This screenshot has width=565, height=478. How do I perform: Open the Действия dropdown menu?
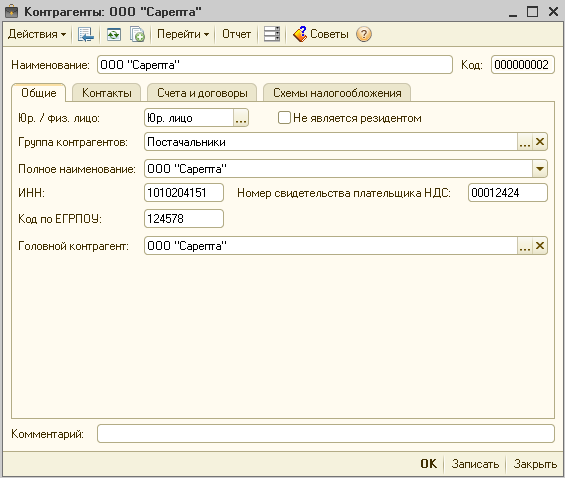coord(37,34)
